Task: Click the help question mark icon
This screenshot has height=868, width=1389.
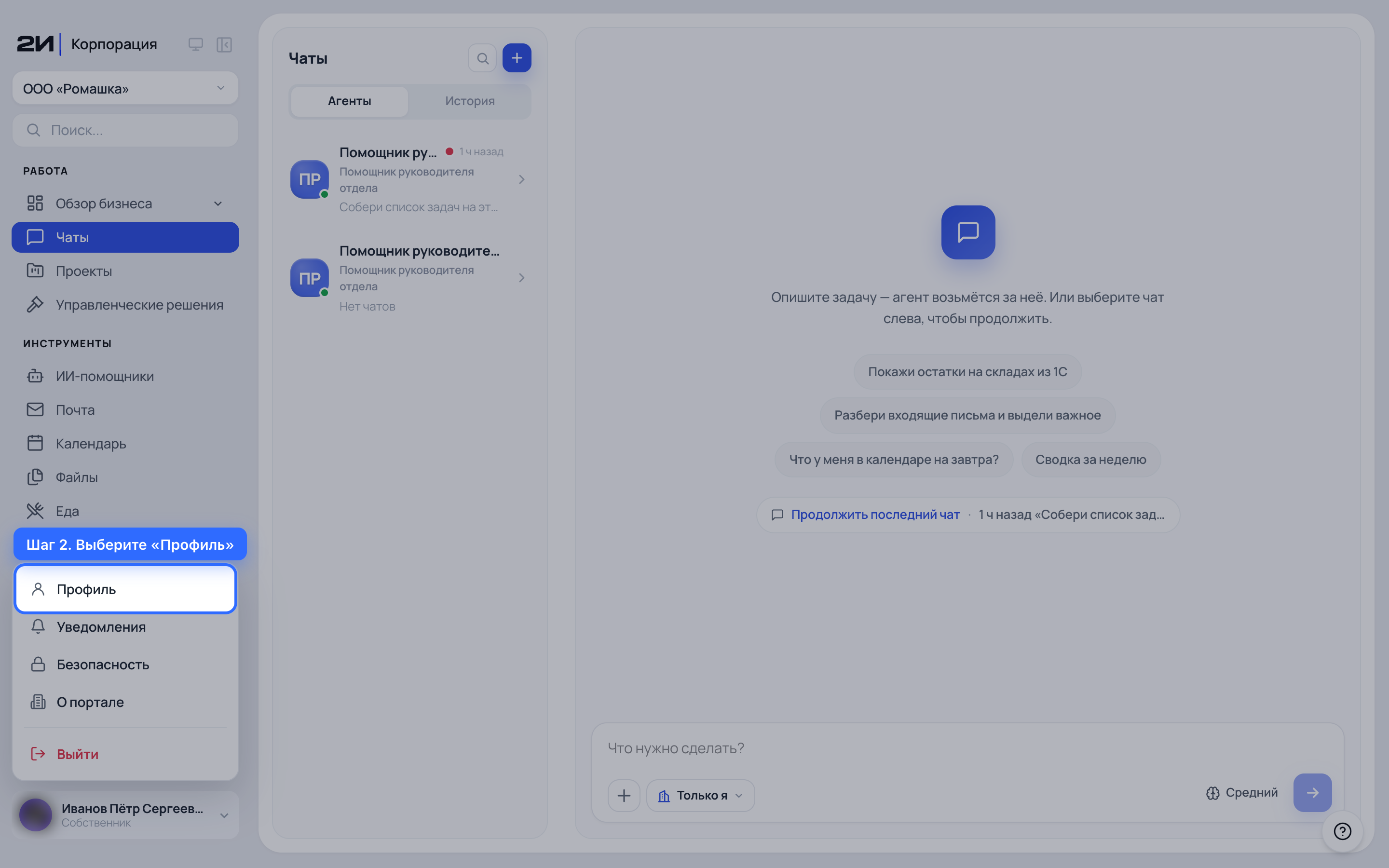Action: (1342, 831)
